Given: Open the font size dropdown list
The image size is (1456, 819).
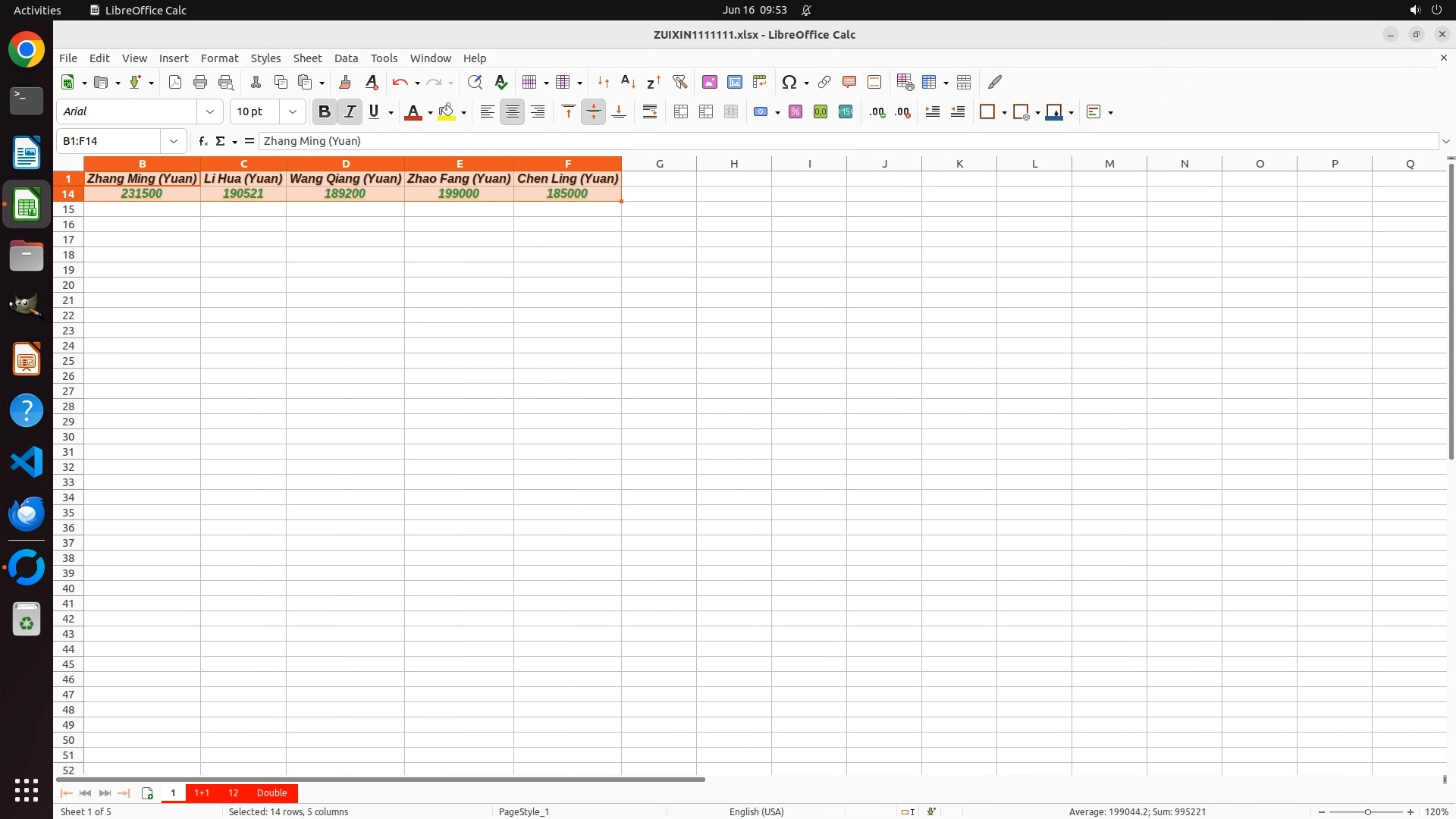Looking at the screenshot, I should tap(293, 111).
